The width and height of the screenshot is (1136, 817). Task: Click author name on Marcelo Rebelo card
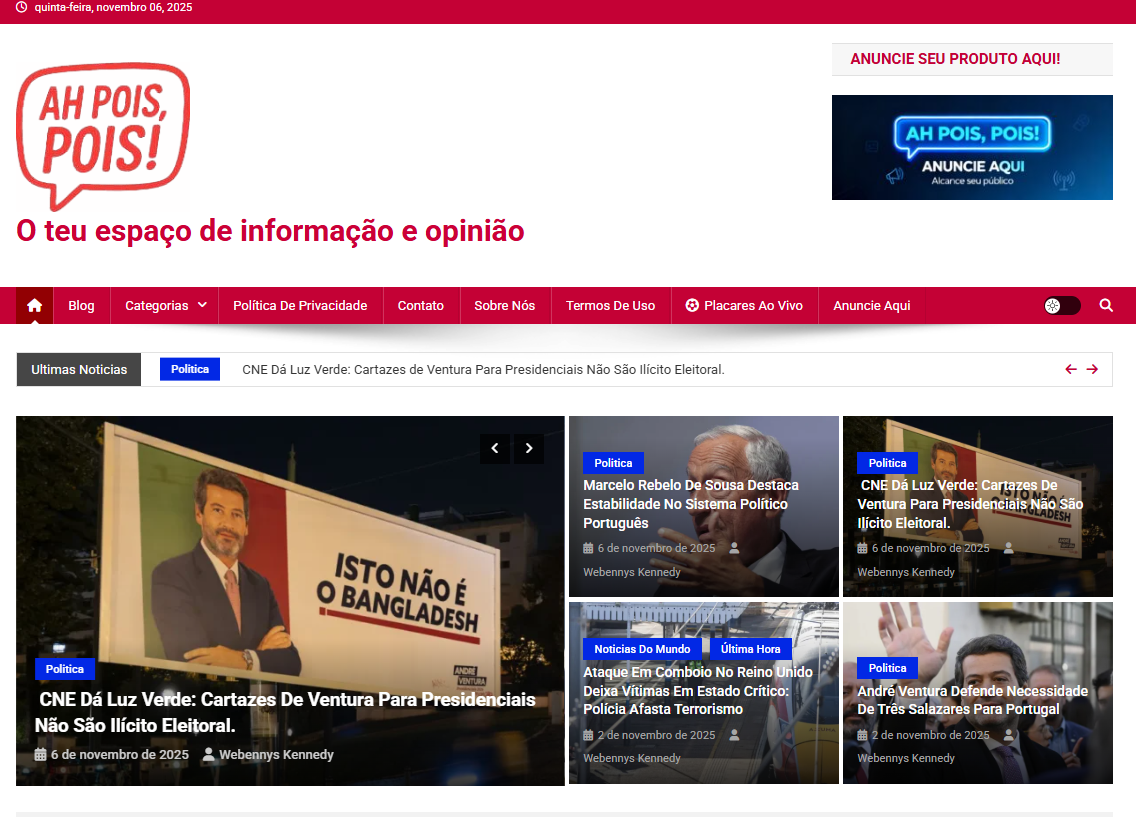(x=632, y=572)
